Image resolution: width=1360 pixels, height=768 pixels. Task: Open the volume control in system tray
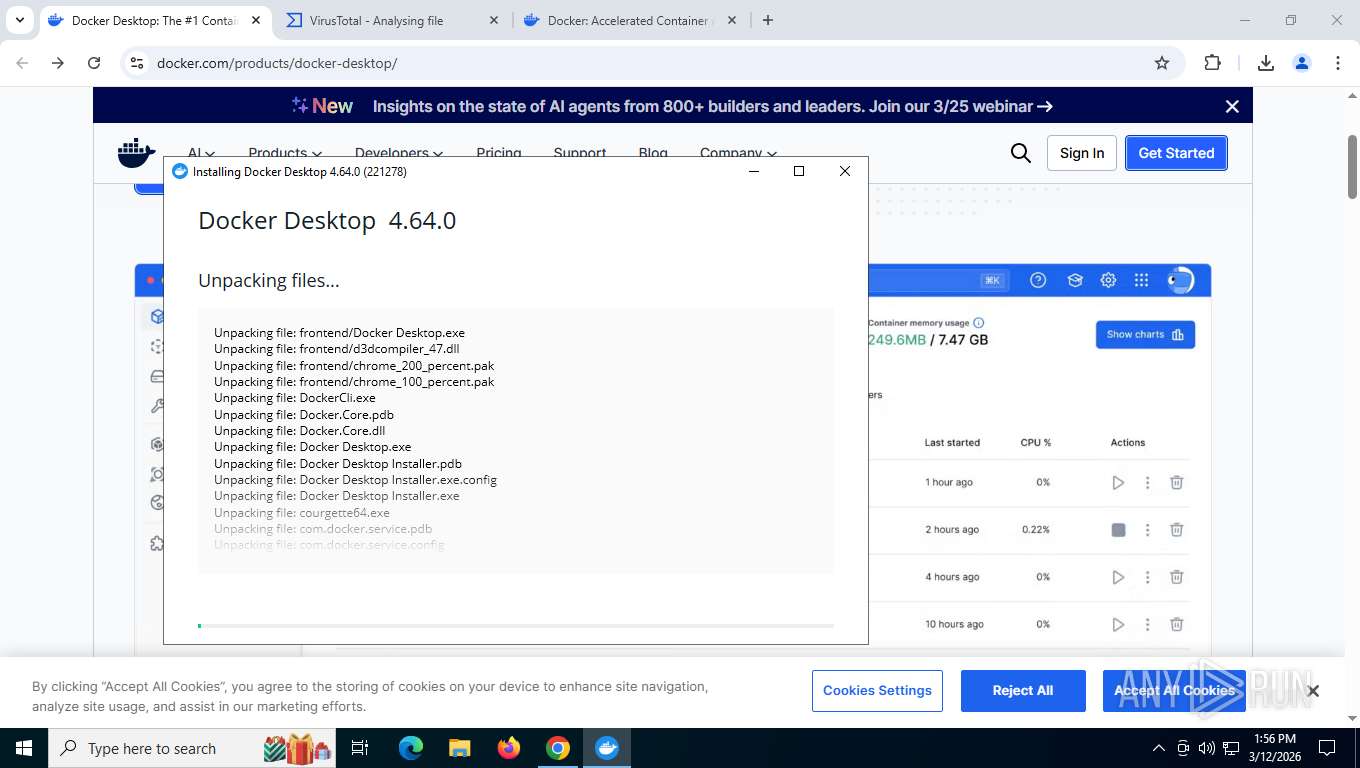click(1205, 748)
